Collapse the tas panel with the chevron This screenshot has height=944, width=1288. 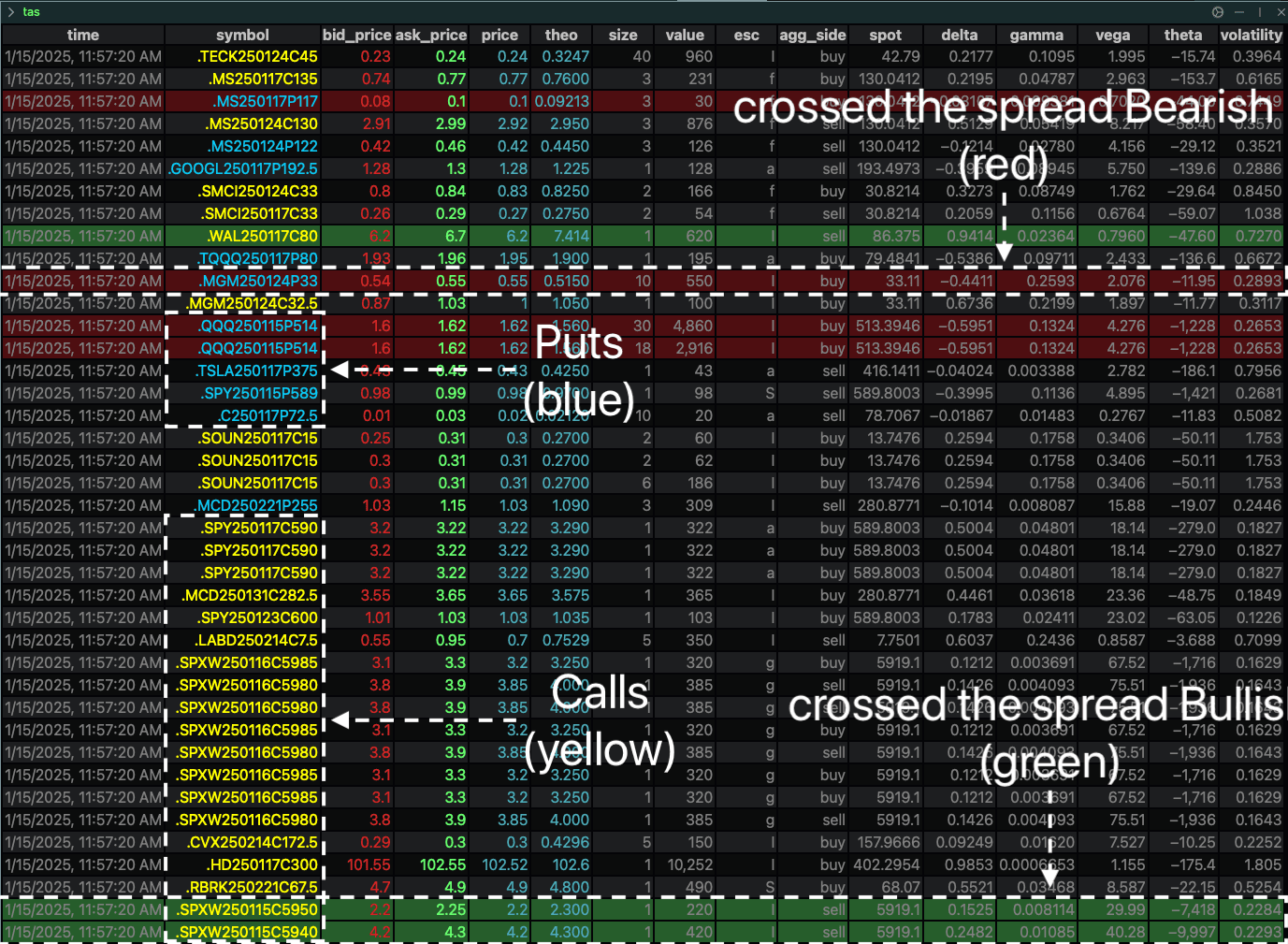[10, 12]
